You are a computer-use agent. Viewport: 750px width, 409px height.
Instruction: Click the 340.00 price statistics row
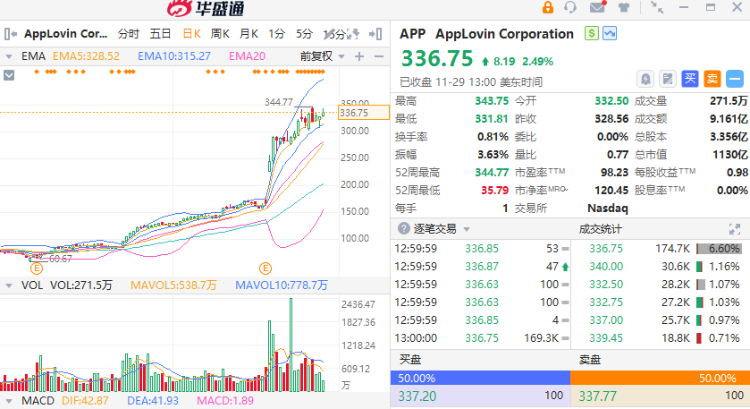click(x=661, y=266)
